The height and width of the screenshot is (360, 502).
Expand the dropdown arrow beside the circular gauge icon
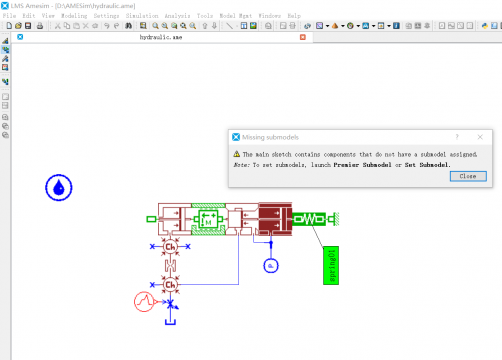point(358,26)
